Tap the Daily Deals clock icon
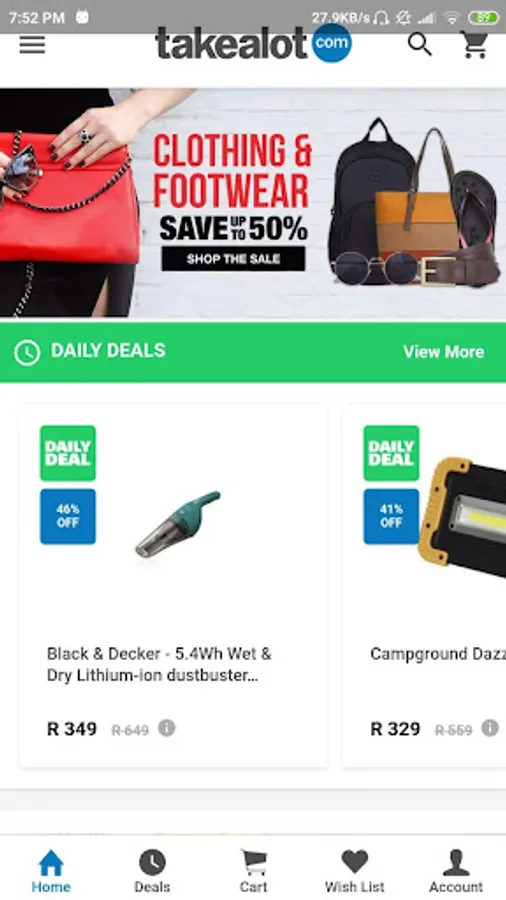This screenshot has height=900, width=506. click(x=27, y=352)
